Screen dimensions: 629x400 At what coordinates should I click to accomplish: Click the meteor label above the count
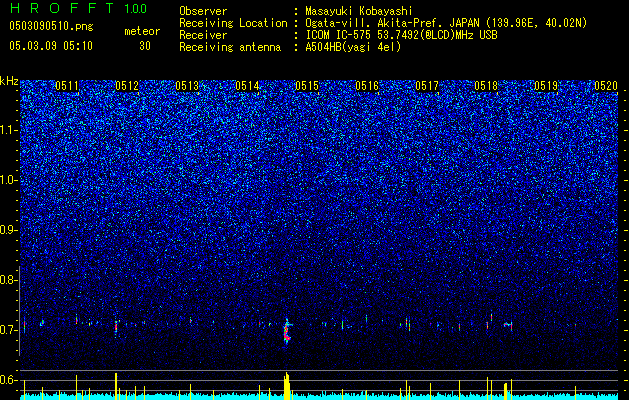142,31
